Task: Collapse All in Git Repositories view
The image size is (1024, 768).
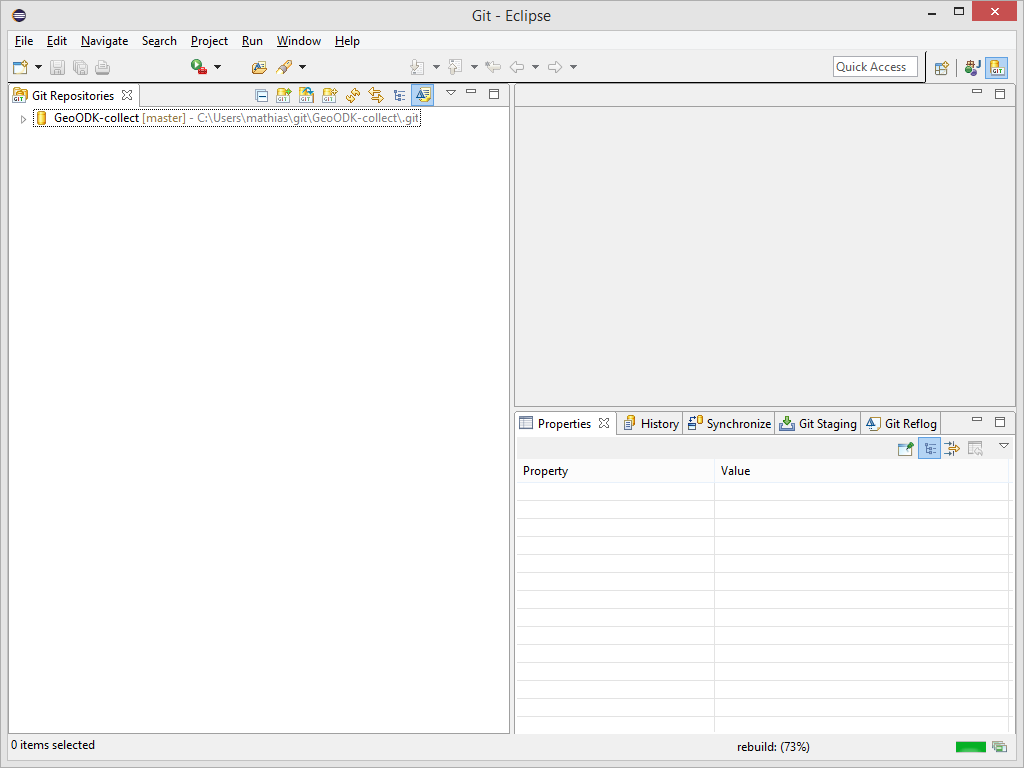Action: coord(261,95)
